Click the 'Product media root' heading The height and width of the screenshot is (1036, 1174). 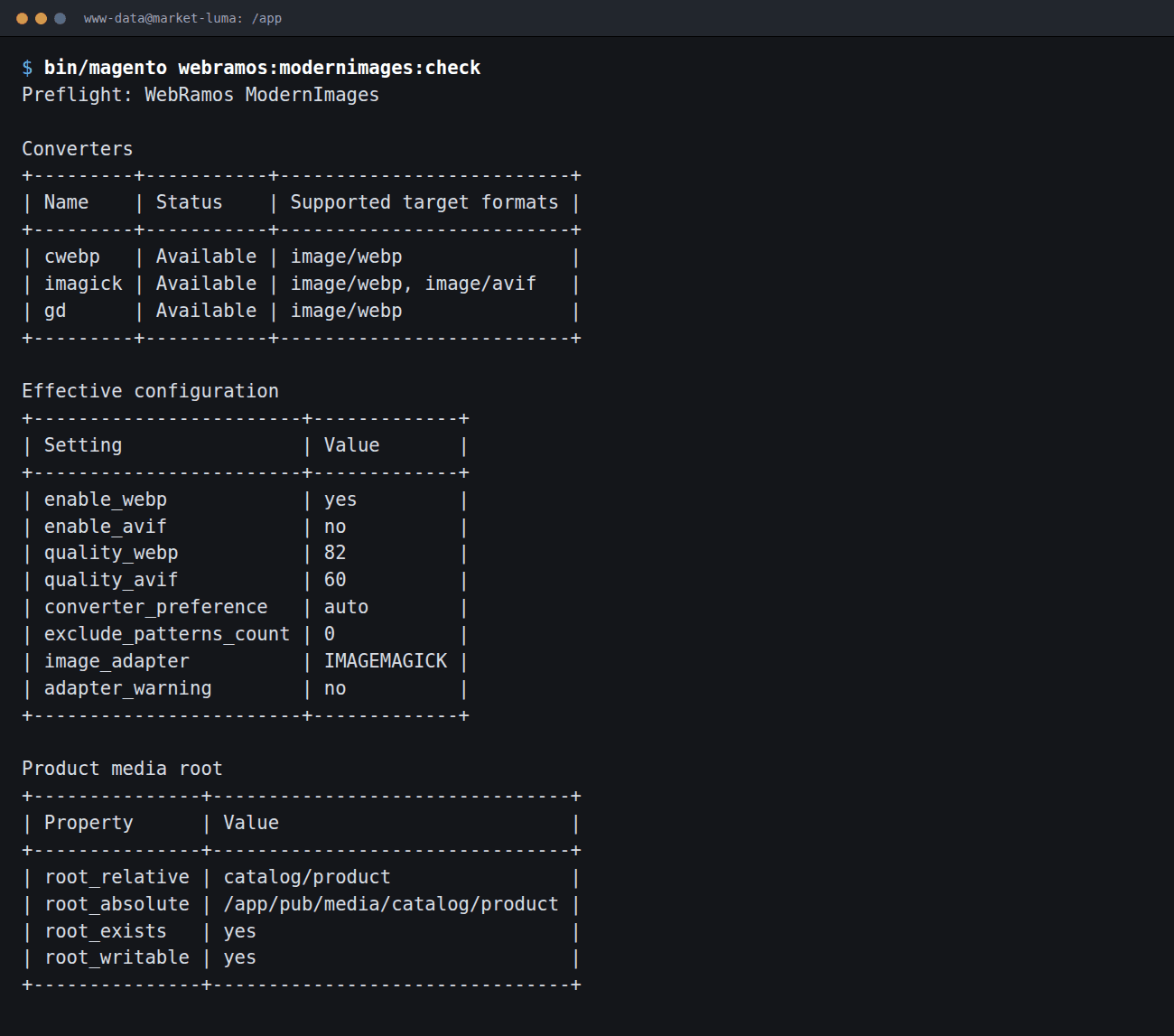[x=122, y=769]
